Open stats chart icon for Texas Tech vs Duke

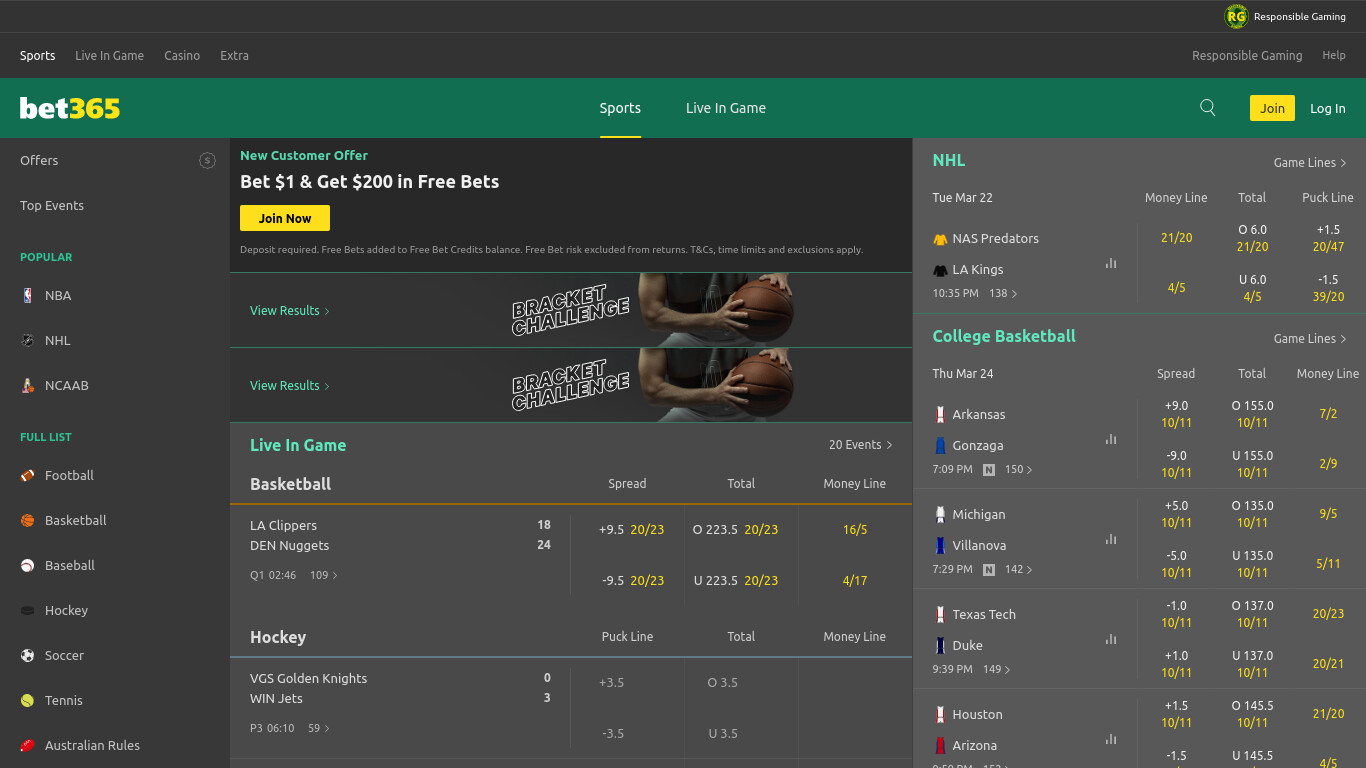[x=1111, y=639]
